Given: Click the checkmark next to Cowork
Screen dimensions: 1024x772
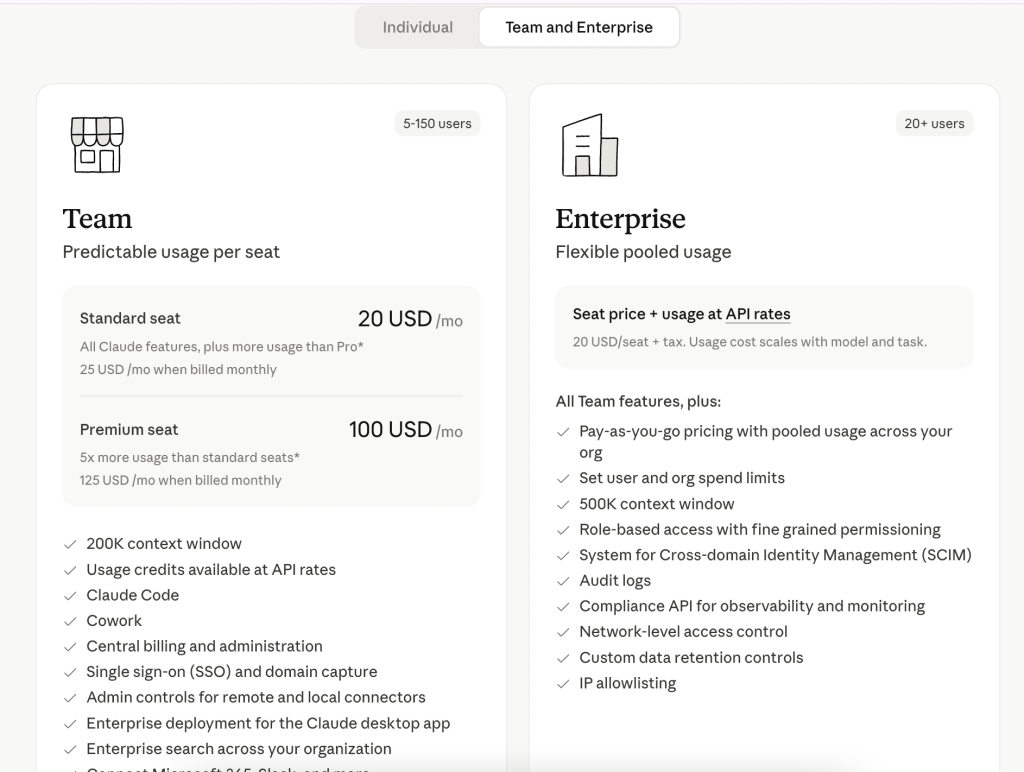Looking at the screenshot, I should 70,621.
